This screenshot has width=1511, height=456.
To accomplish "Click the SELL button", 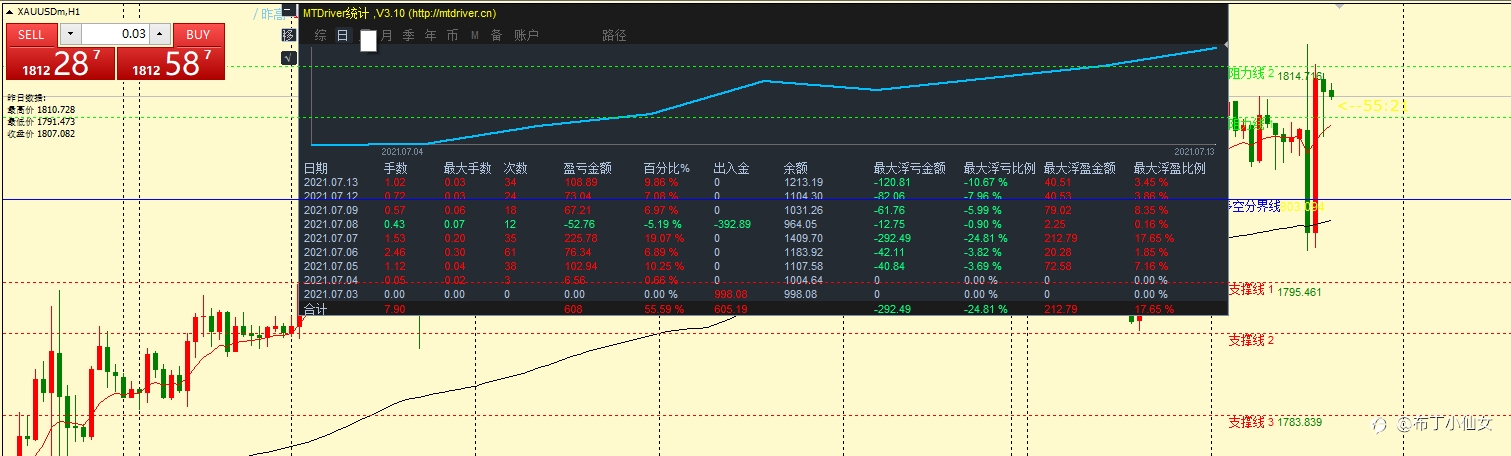I will [x=31, y=34].
